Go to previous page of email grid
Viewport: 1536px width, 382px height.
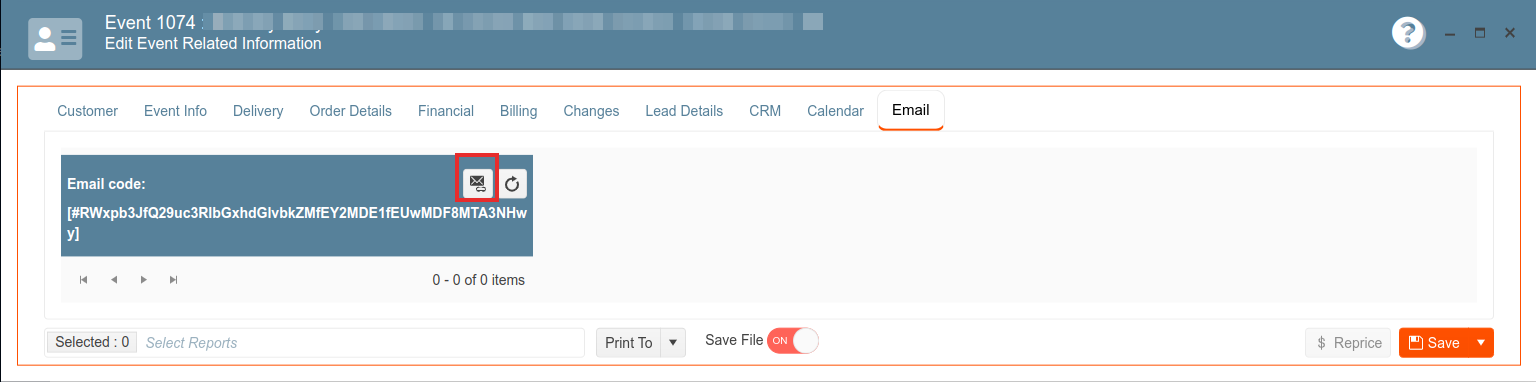tap(114, 280)
